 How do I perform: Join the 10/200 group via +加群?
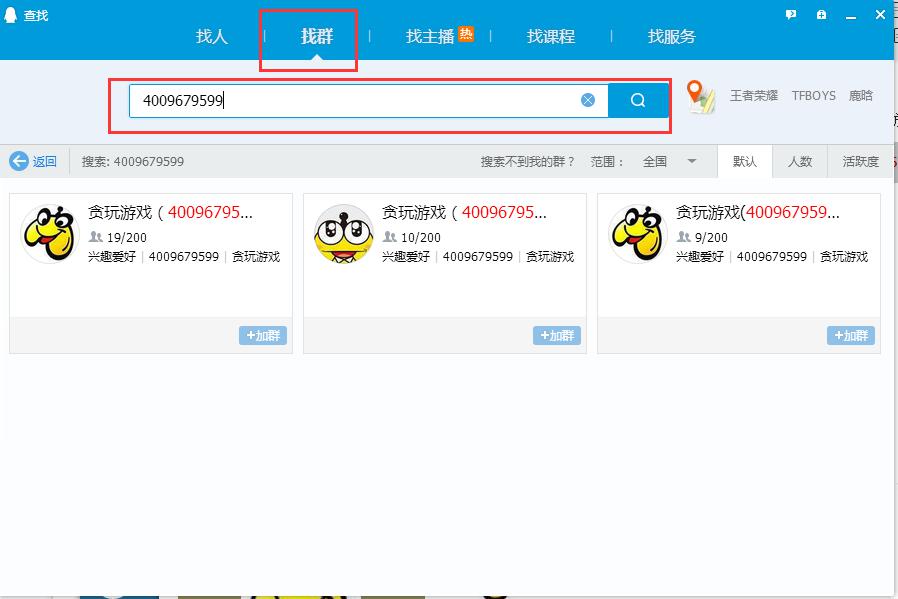557,336
